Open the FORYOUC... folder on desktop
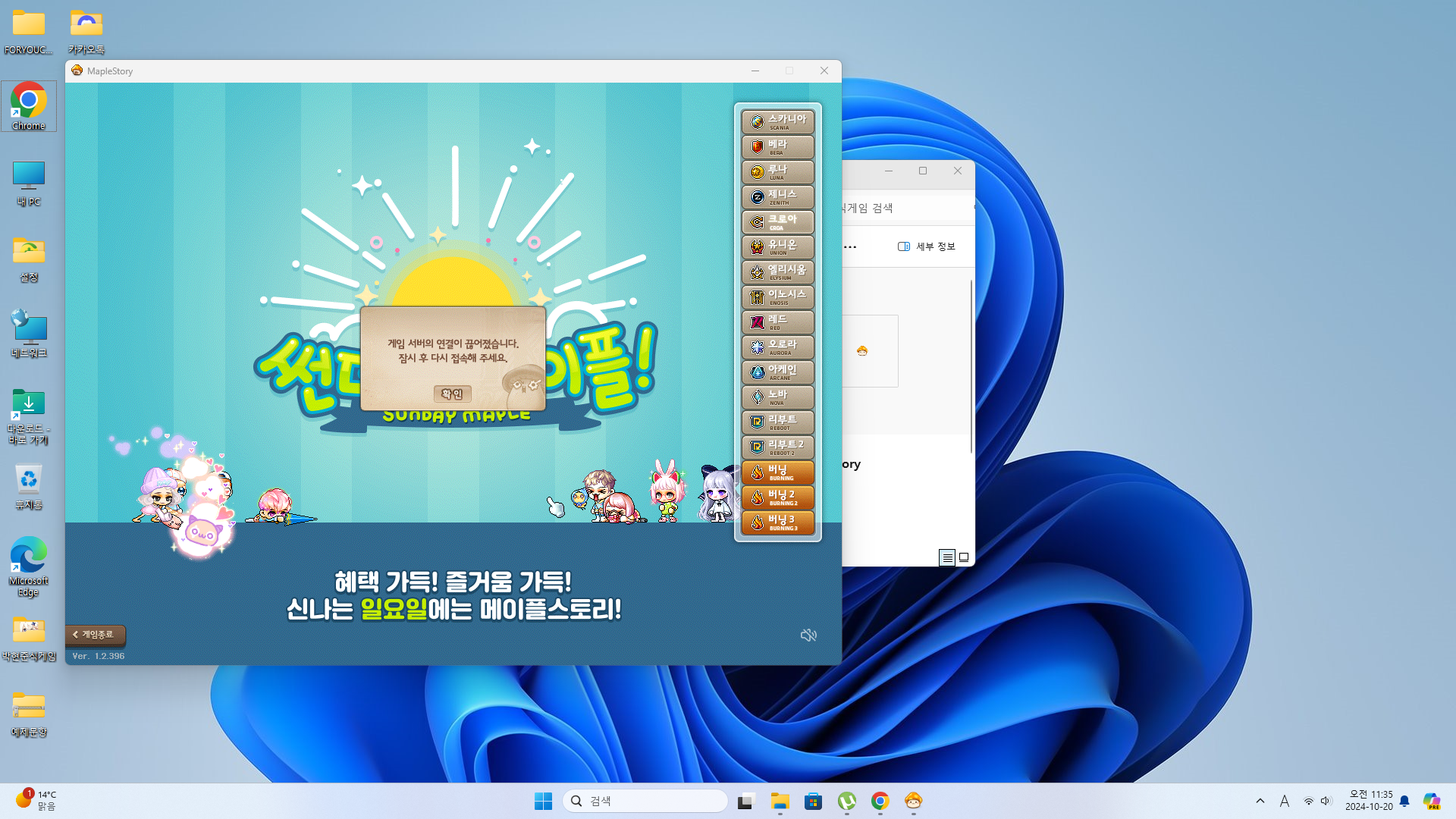The height and width of the screenshot is (819, 1456). tap(29, 32)
